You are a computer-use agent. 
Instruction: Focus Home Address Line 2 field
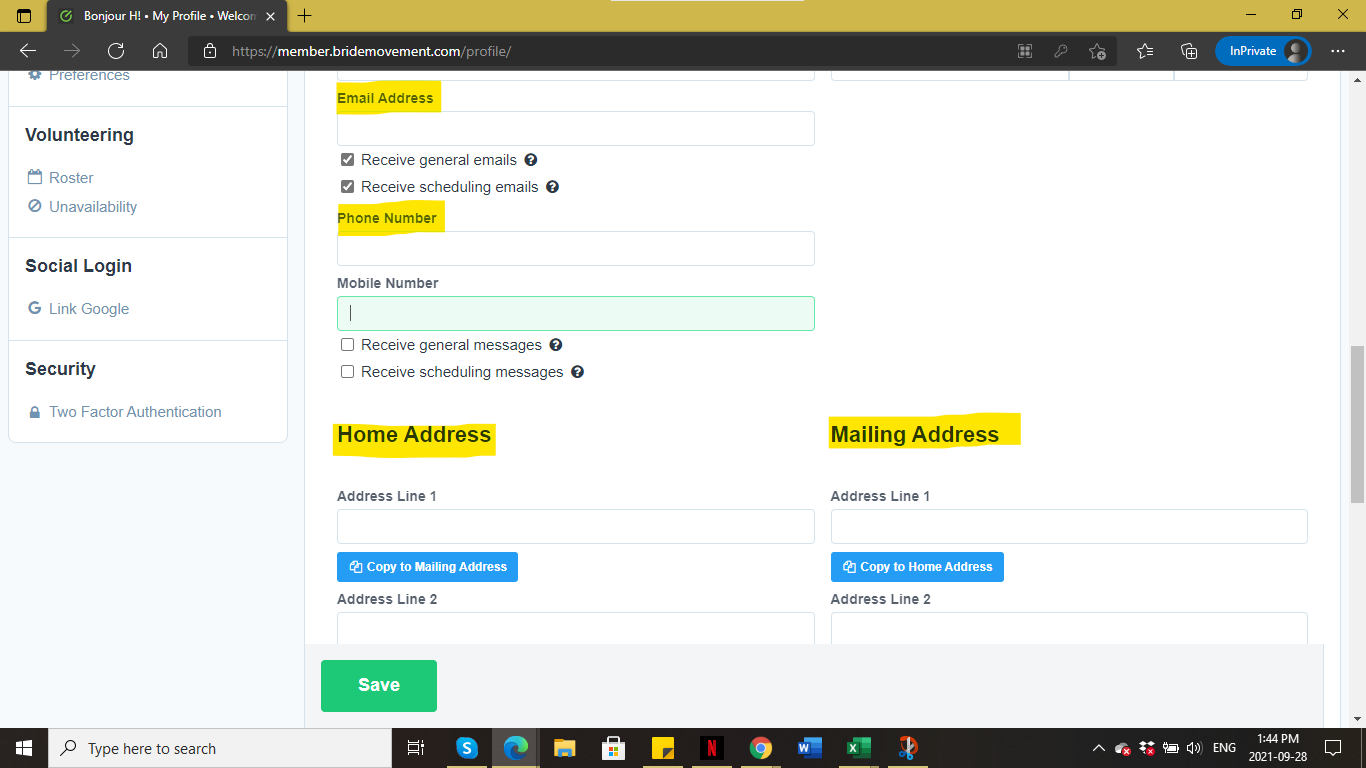tap(576, 628)
